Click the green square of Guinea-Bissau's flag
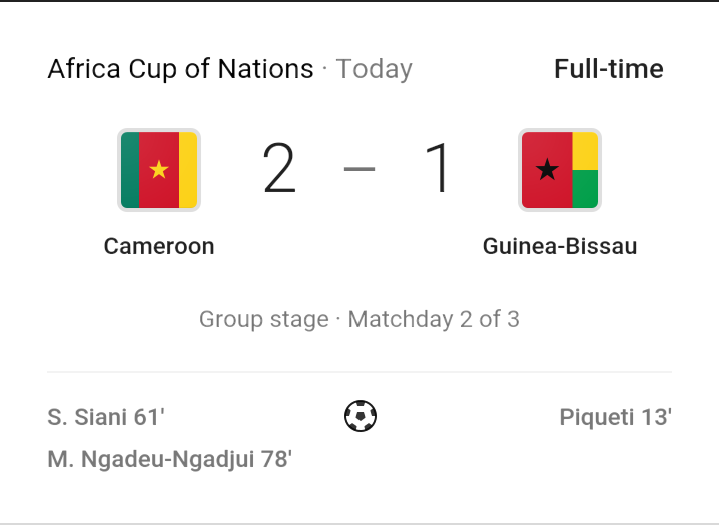 585,189
